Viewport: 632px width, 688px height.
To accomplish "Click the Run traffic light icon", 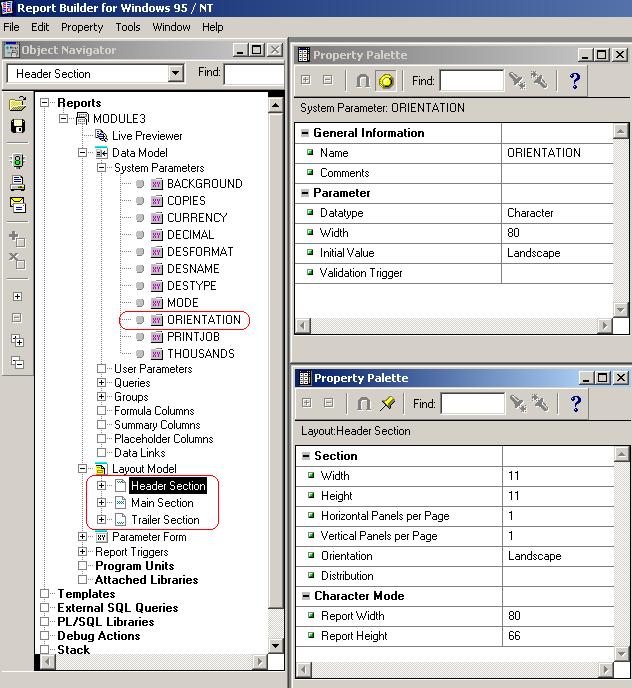I will click(x=17, y=161).
